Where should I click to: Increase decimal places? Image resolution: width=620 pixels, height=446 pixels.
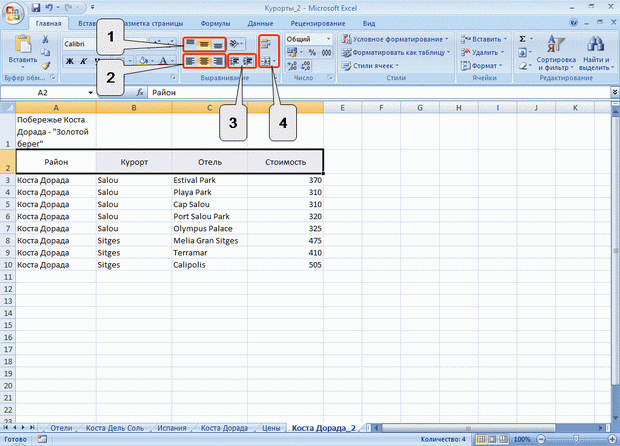(292, 66)
